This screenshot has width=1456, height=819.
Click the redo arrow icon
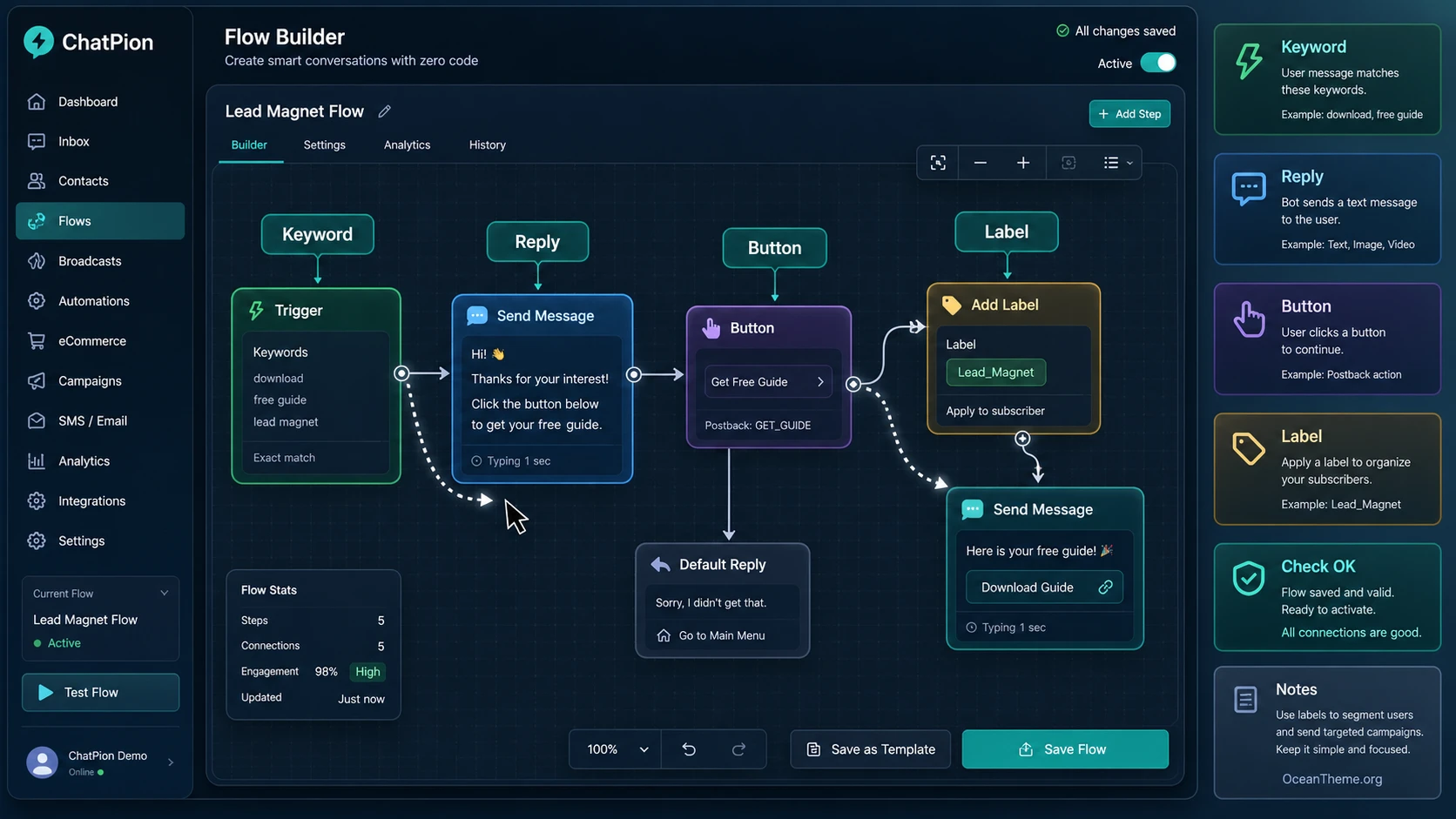pos(738,749)
